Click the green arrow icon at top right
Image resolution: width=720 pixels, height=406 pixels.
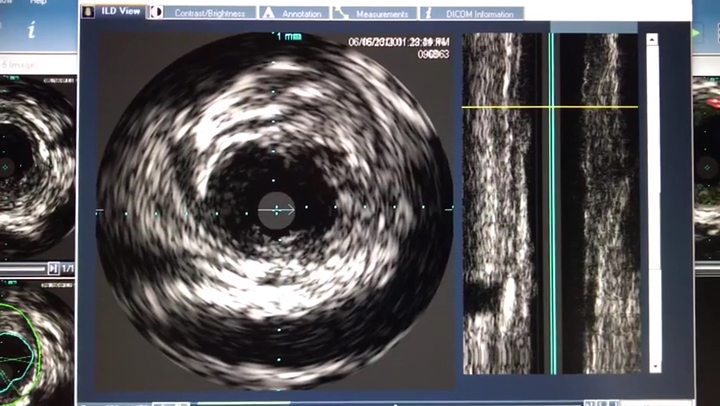(697, 31)
